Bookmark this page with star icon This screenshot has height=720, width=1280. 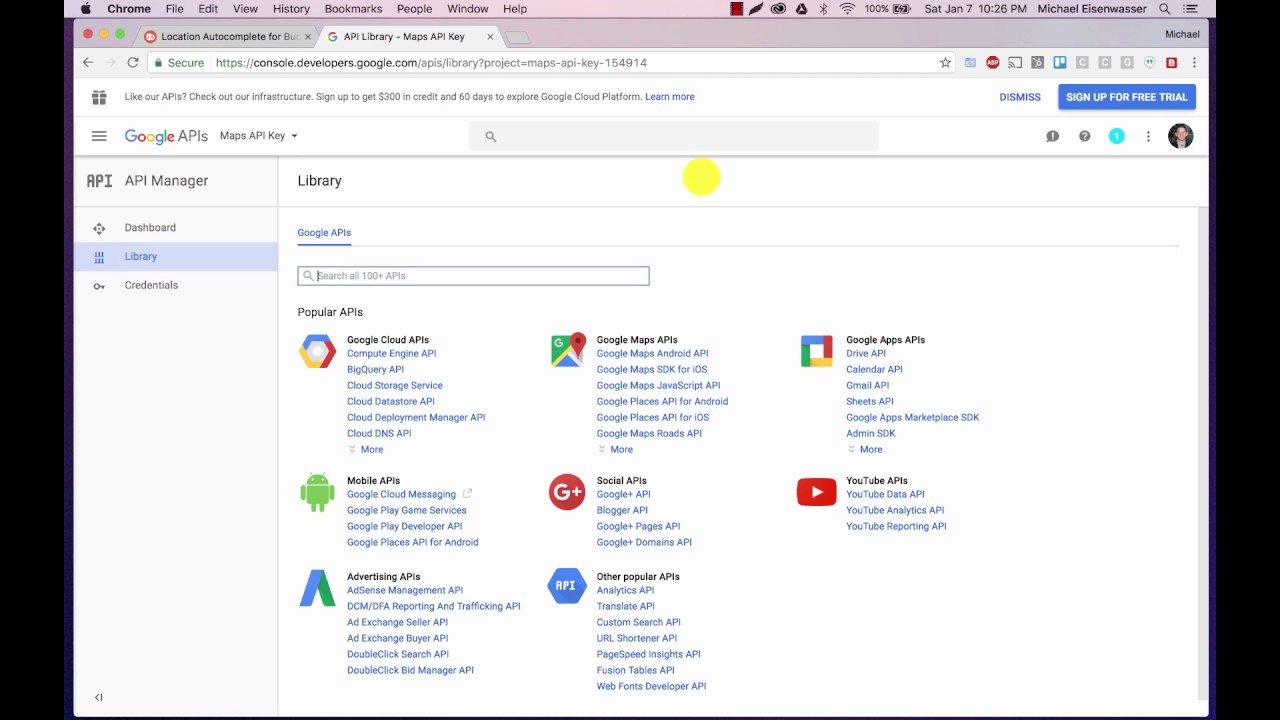(945, 62)
